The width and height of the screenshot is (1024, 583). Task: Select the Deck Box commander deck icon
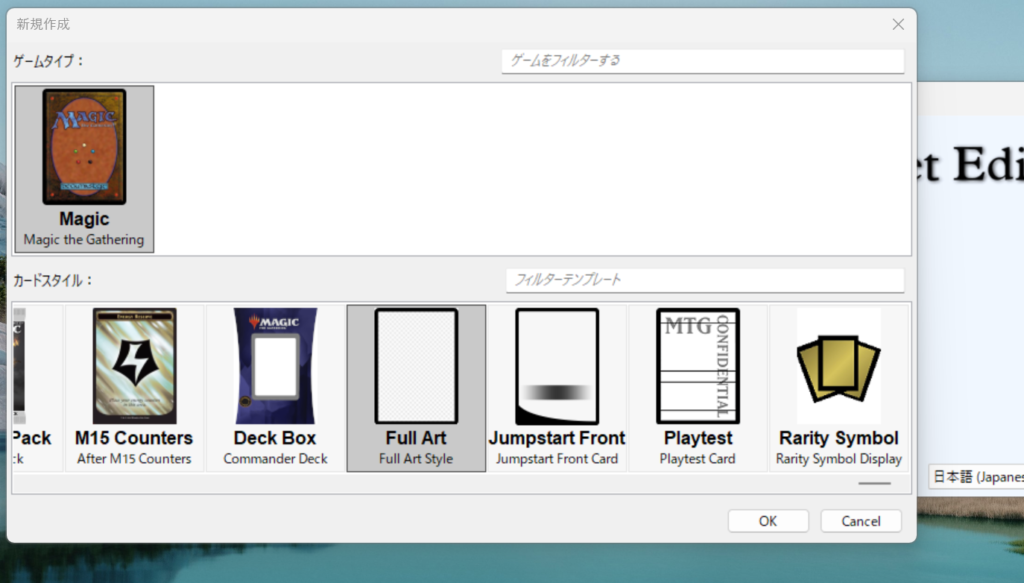coord(274,366)
